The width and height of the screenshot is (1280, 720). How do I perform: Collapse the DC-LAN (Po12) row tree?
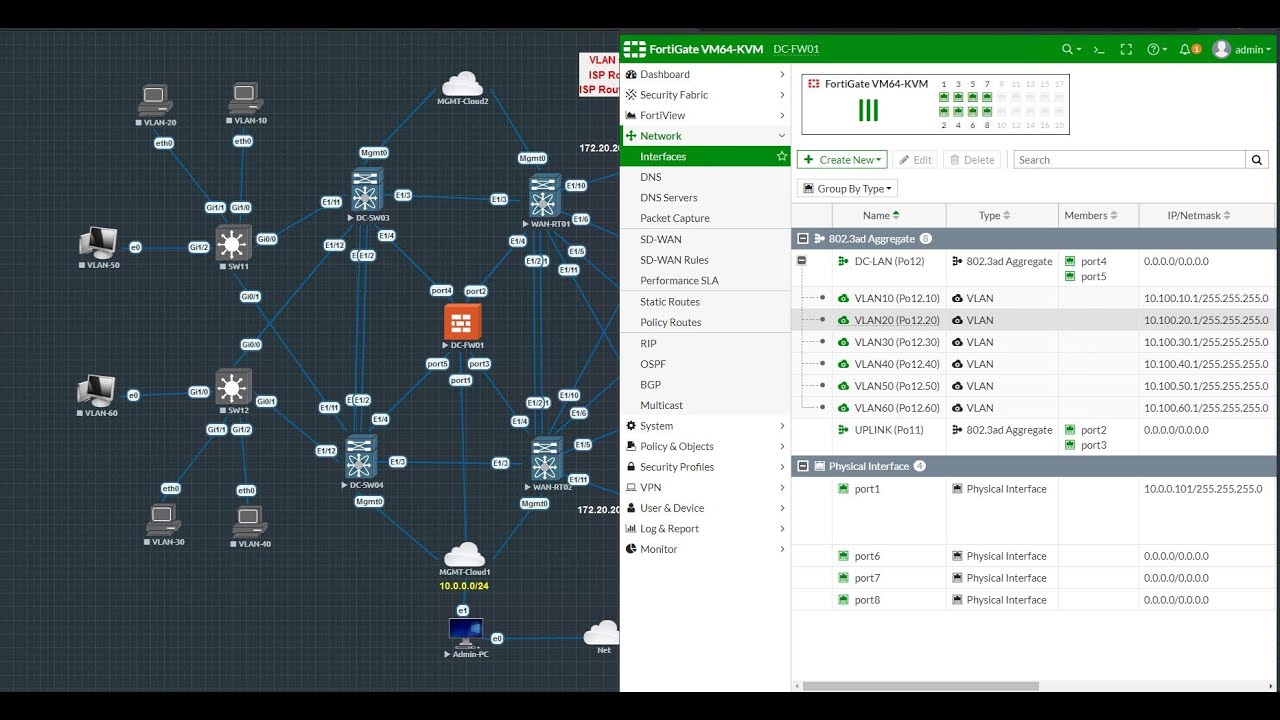802,261
